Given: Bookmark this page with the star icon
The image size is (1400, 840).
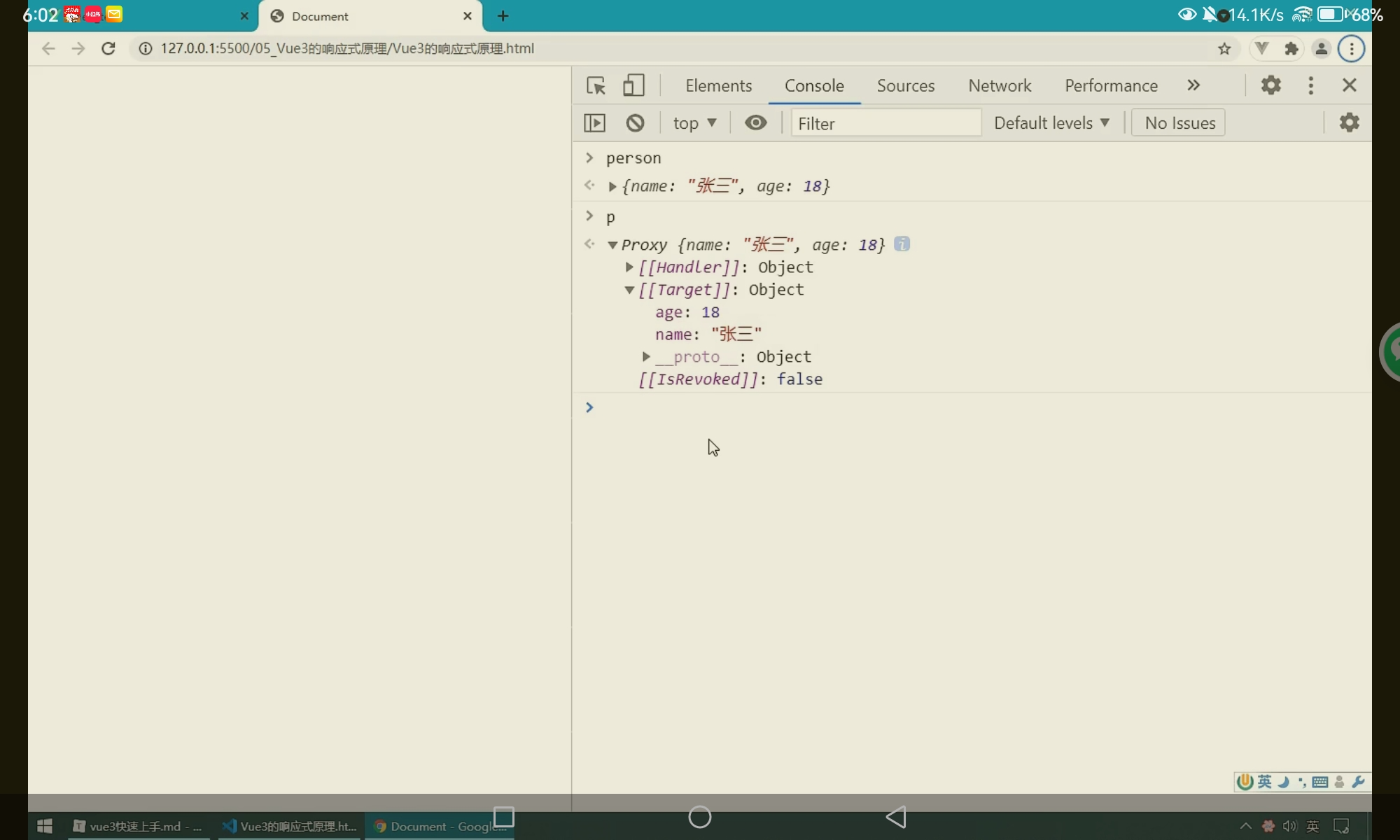Looking at the screenshot, I should pos(1224,49).
